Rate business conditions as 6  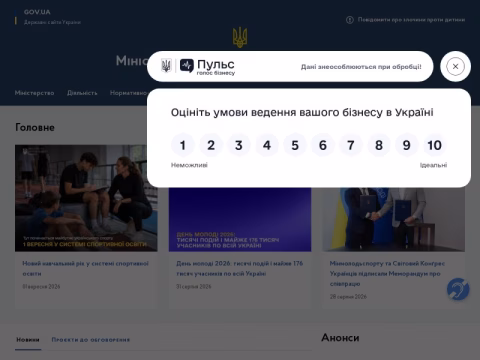tap(323, 145)
